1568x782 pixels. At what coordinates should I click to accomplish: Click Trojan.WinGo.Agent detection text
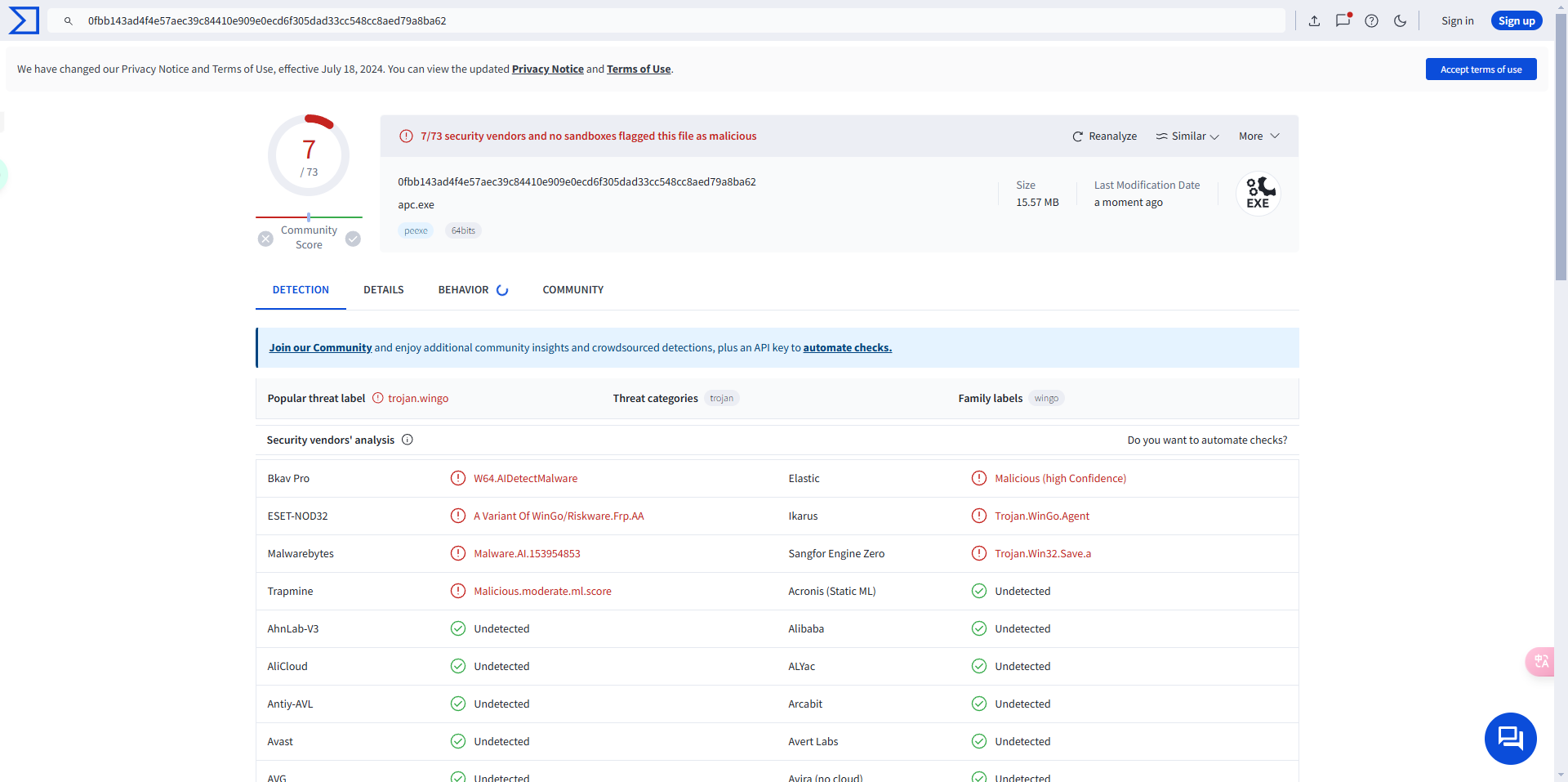coord(1042,516)
